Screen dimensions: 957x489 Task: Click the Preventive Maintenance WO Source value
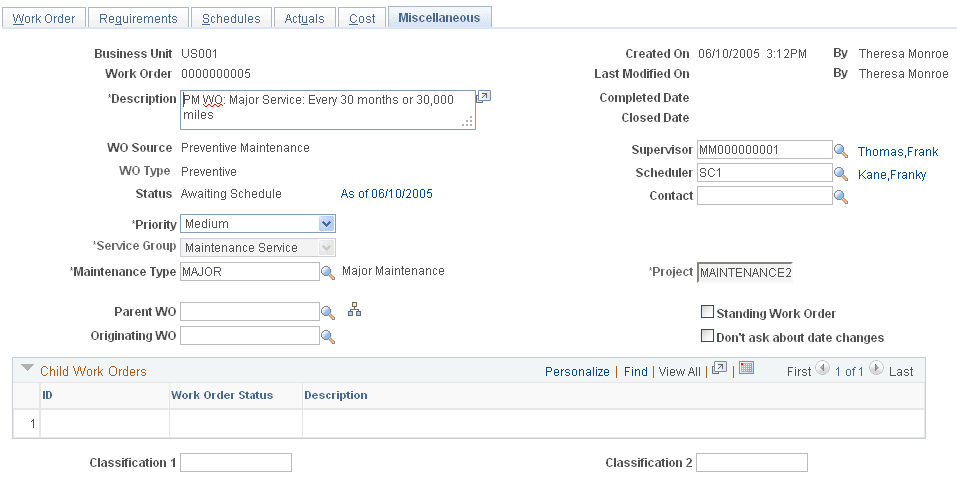tap(245, 148)
